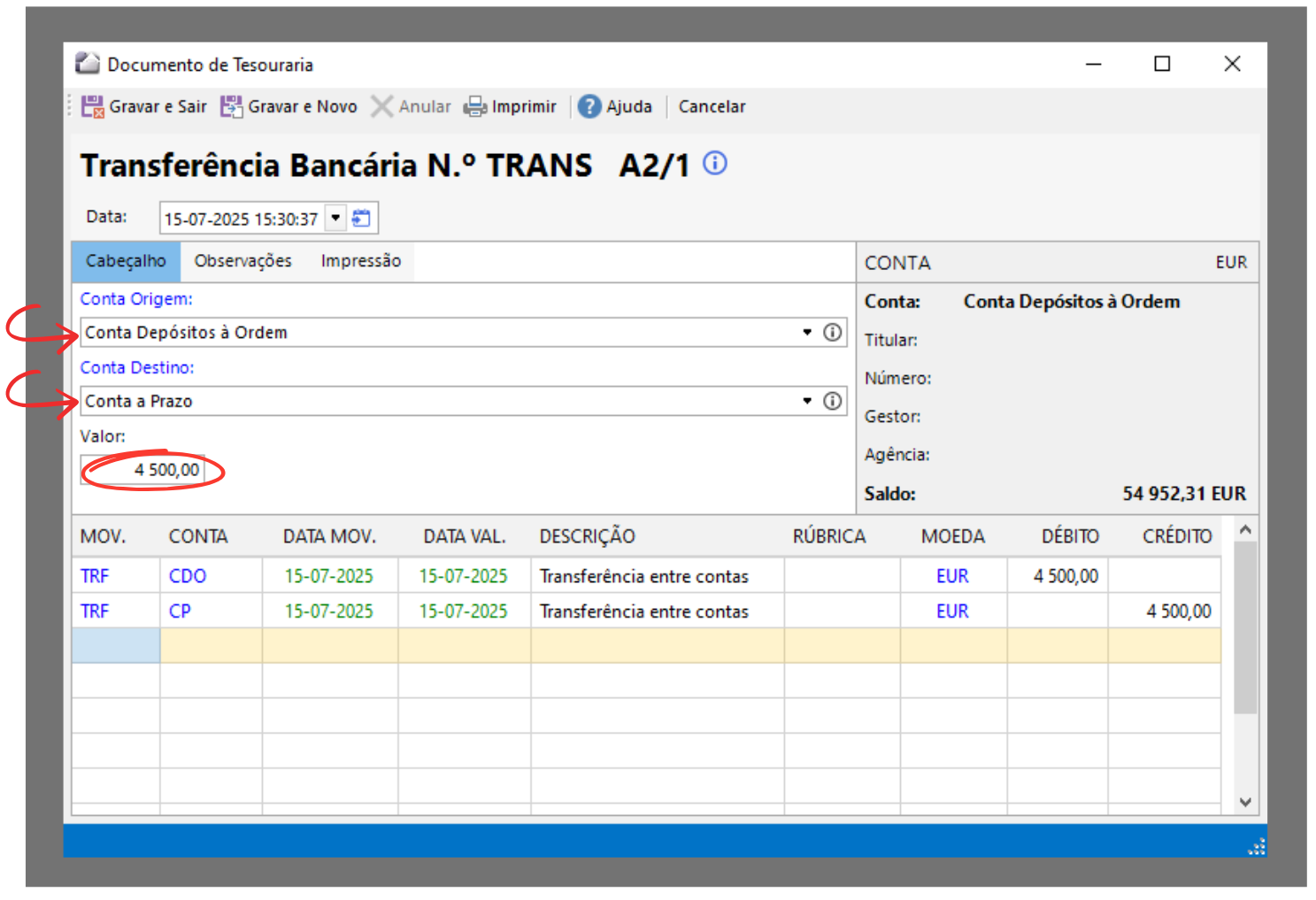Screen dimensions: 1316x900
Task: Switch to the Impressão tab
Action: [x=360, y=261]
